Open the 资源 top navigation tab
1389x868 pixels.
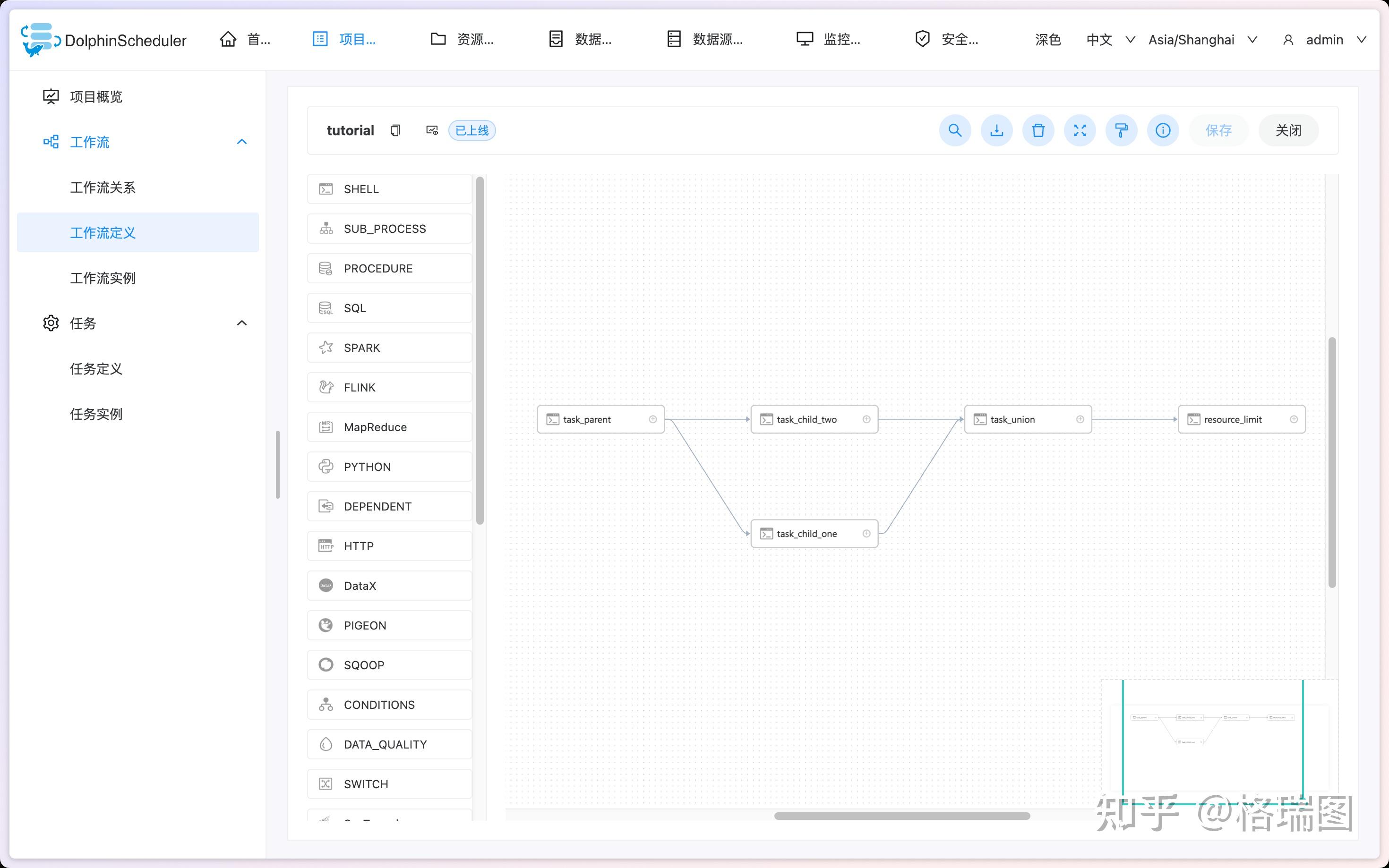pos(462,40)
